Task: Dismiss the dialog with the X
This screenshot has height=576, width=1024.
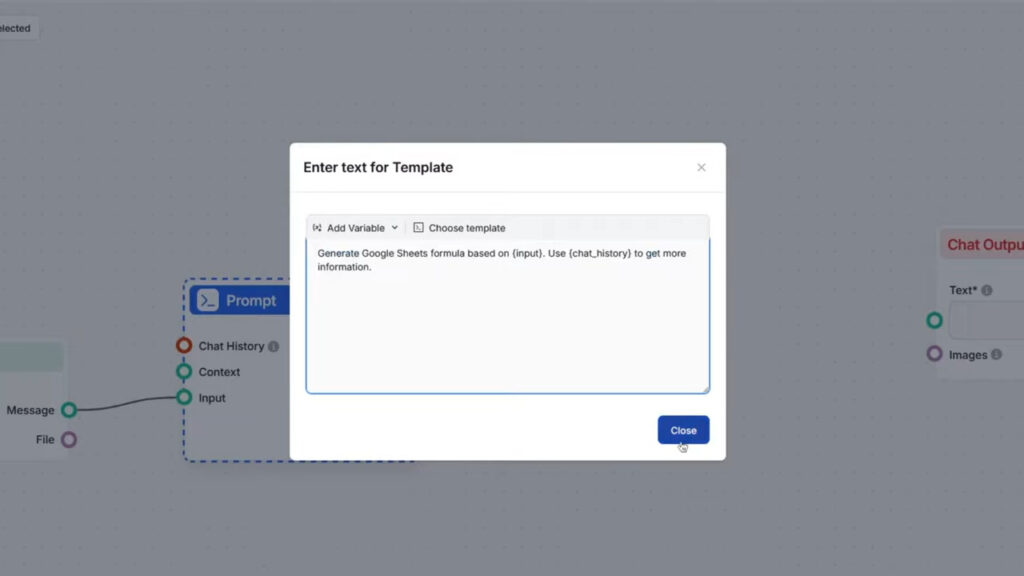Action: 701,167
